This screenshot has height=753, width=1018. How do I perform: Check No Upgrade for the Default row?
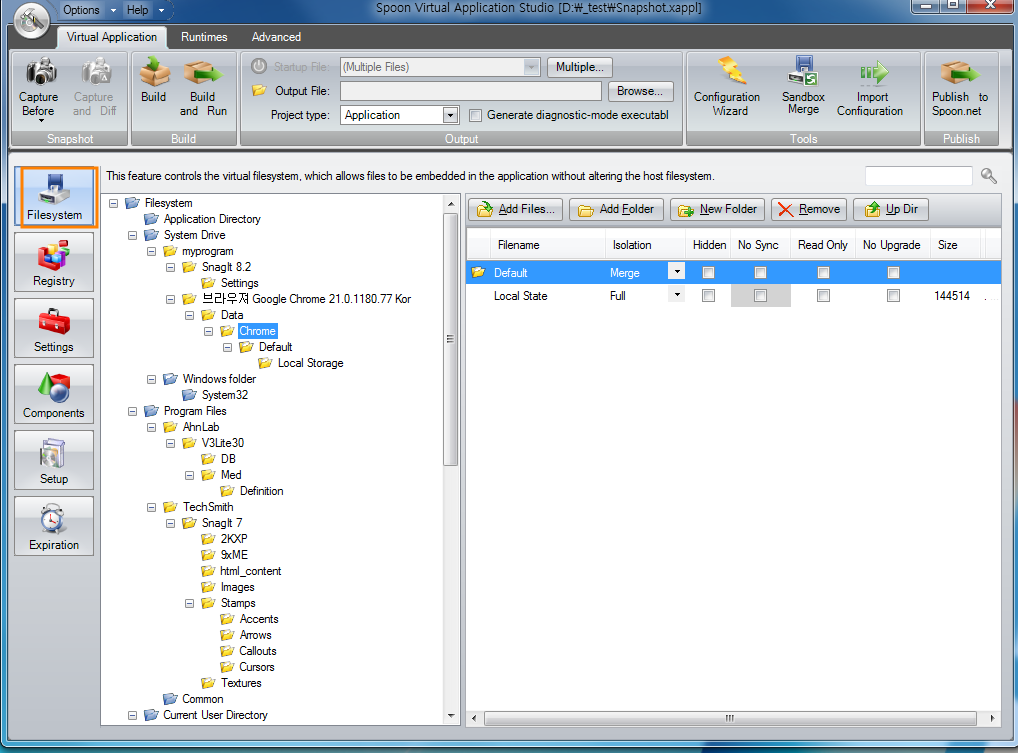tap(893, 273)
